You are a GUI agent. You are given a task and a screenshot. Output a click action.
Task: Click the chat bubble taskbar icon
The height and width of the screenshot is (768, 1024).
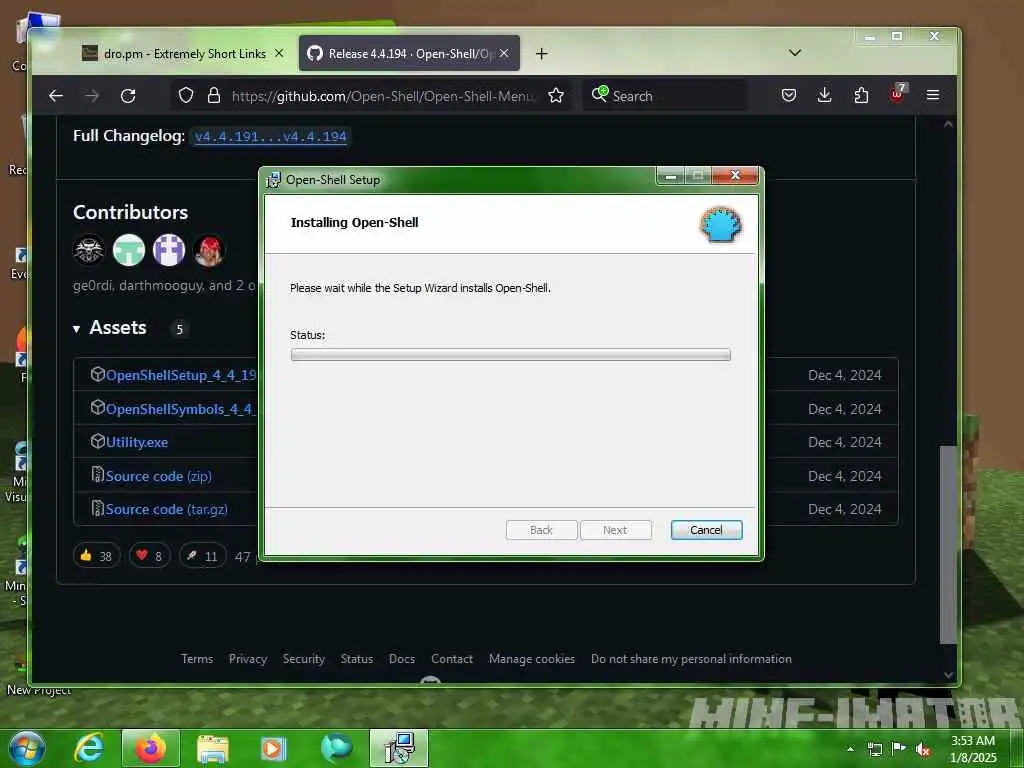(336, 748)
